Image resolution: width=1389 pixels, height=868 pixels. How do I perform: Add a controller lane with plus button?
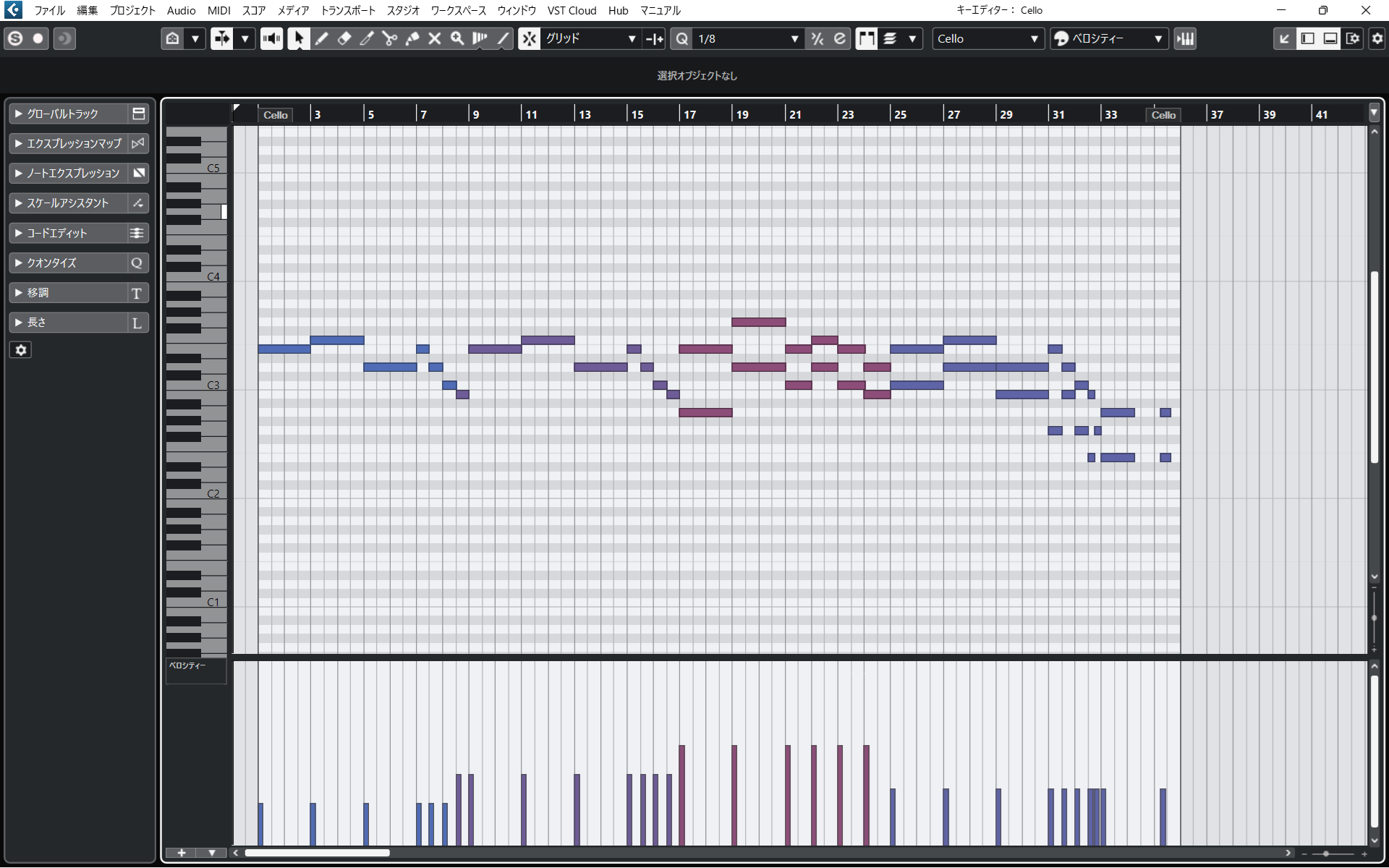[182, 853]
